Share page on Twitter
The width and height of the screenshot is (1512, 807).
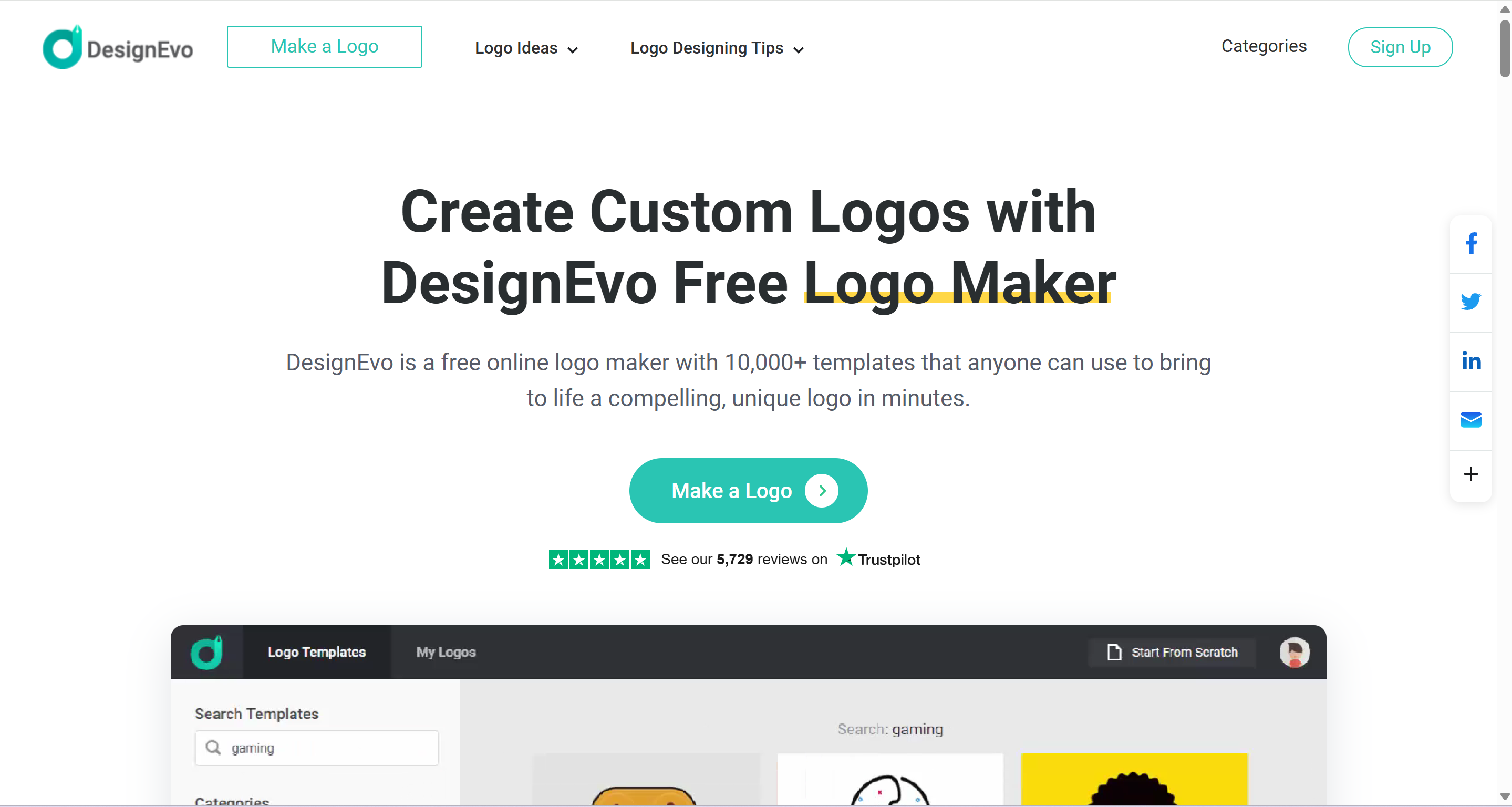(1470, 302)
